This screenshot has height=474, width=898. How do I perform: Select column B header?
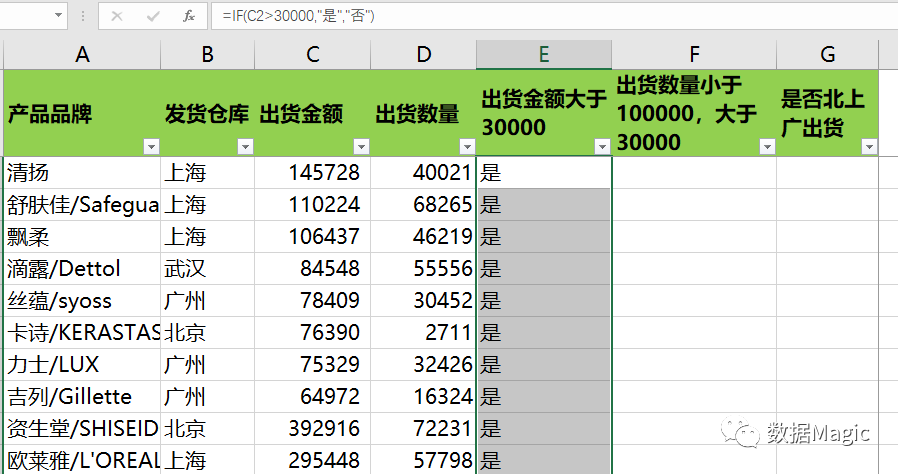click(x=207, y=55)
